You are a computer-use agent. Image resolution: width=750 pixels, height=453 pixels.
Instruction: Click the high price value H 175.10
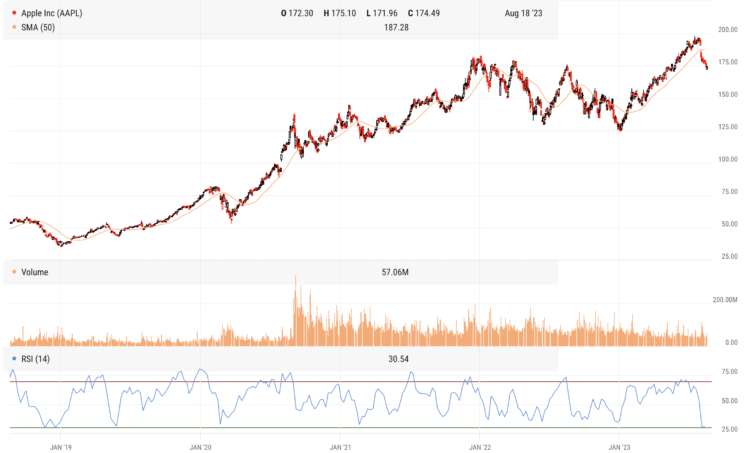coord(340,13)
